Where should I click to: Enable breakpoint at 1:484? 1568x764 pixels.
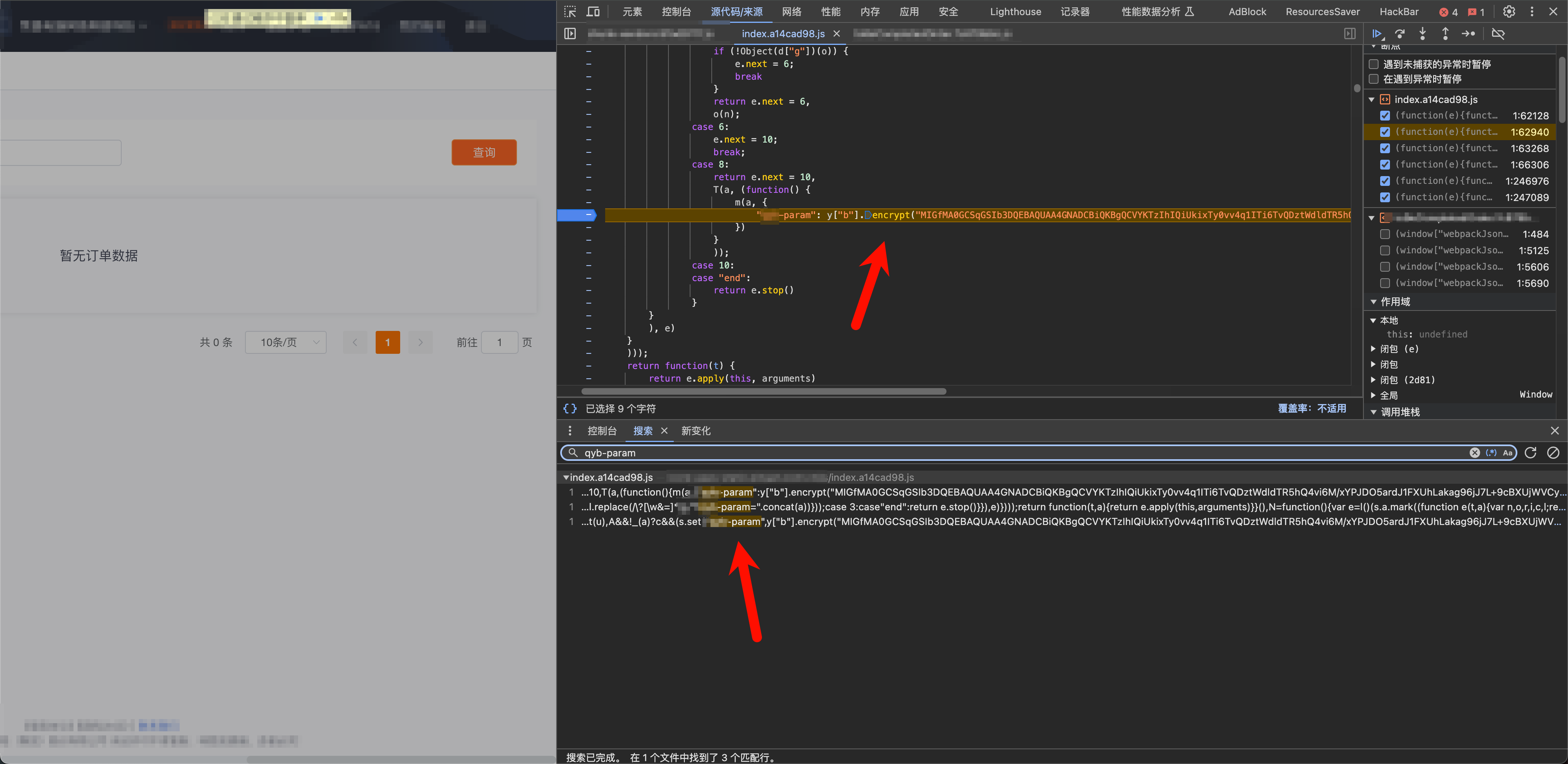[x=1385, y=234]
